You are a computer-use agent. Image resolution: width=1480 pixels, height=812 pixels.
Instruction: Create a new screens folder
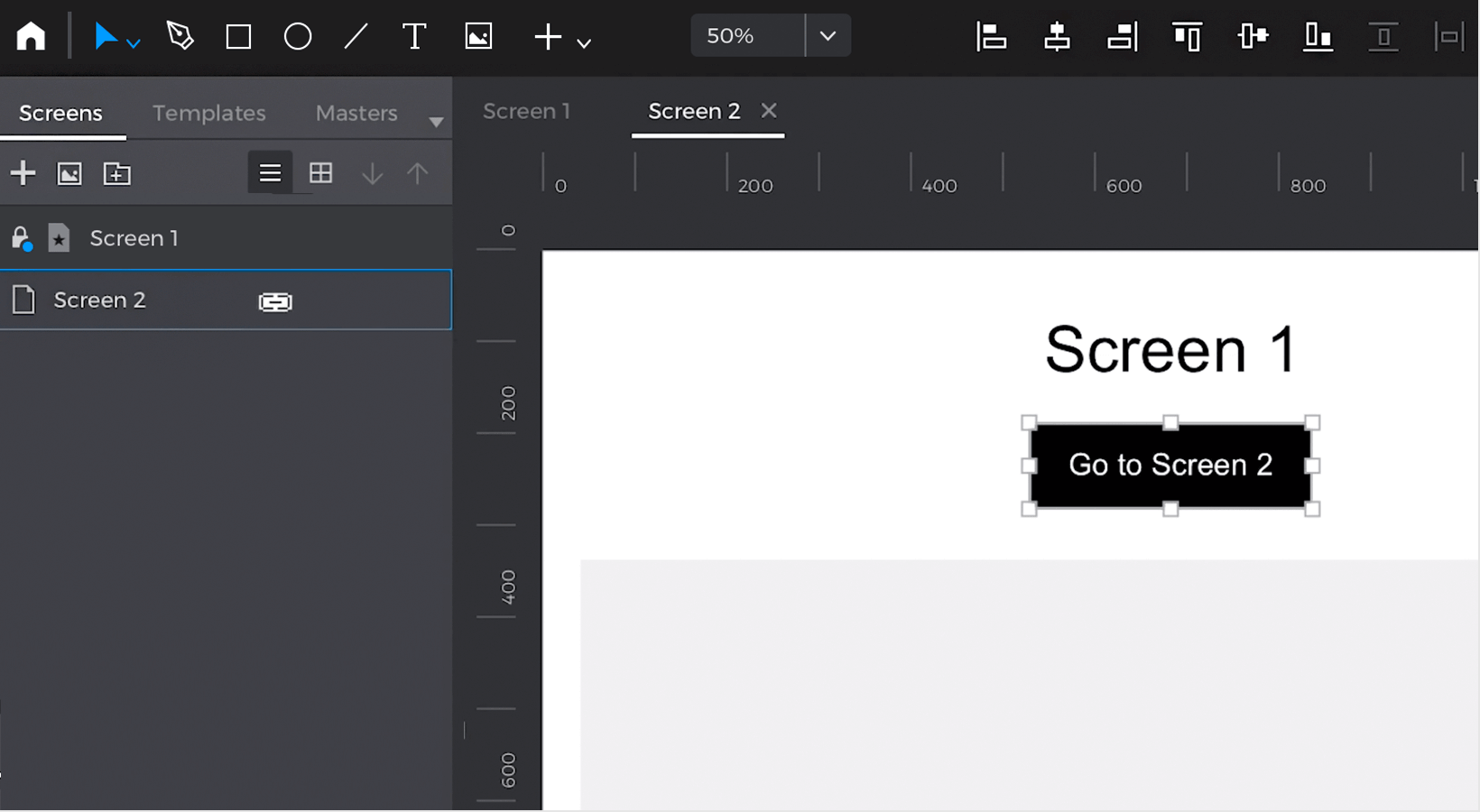(x=117, y=173)
